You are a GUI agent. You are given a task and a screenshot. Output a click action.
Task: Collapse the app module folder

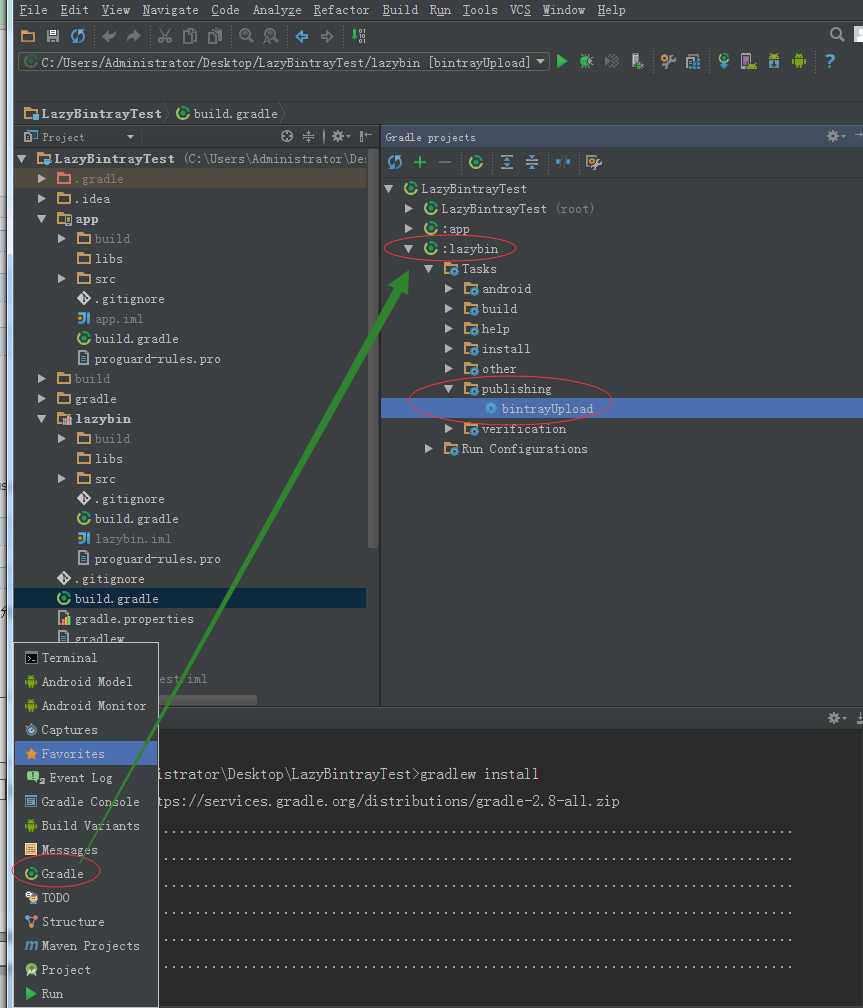click(42, 219)
